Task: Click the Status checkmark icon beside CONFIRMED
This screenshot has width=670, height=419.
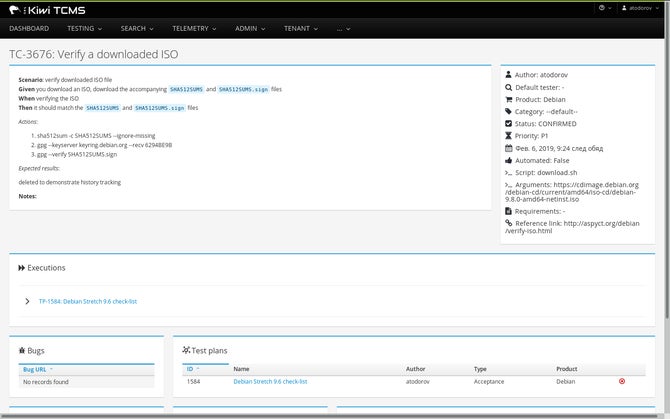Action: [508, 123]
